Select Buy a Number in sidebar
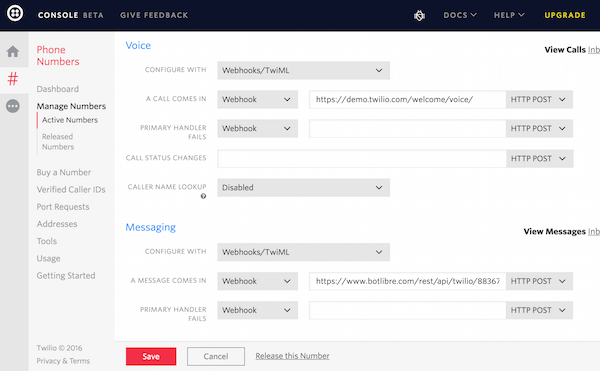The width and height of the screenshot is (600, 371). 64,172
